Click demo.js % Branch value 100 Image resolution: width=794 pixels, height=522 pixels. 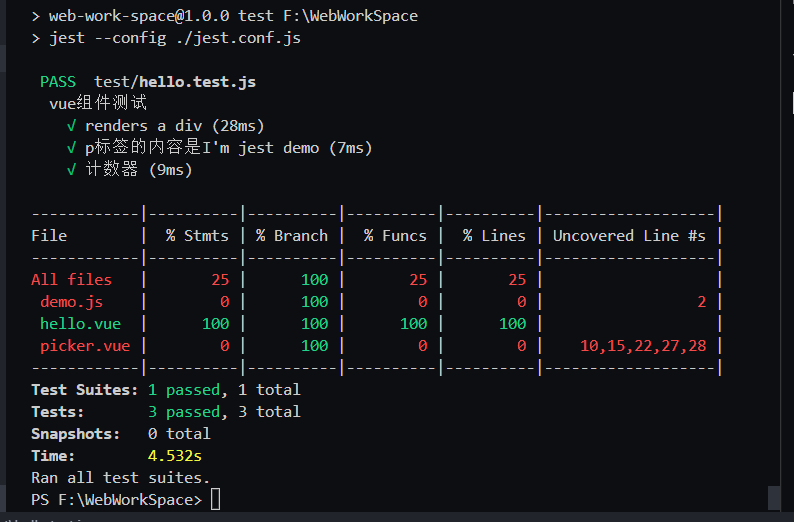click(314, 302)
